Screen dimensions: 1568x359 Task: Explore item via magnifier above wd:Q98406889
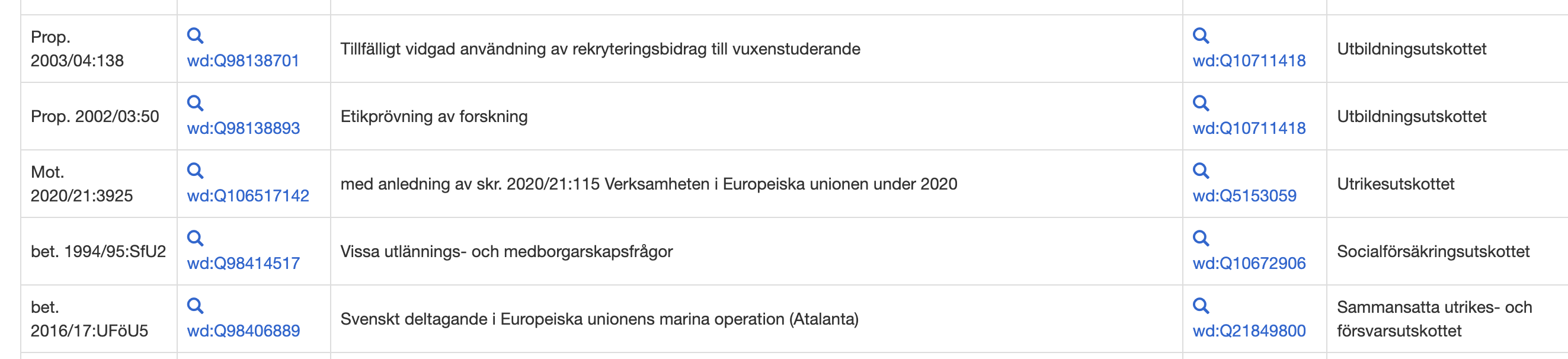(195, 306)
